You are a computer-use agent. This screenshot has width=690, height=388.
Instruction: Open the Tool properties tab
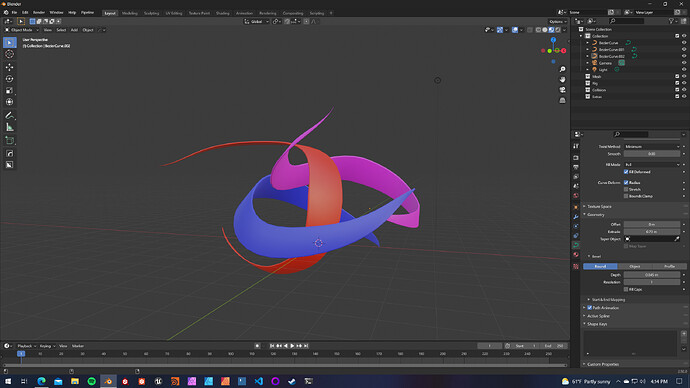tap(576, 146)
